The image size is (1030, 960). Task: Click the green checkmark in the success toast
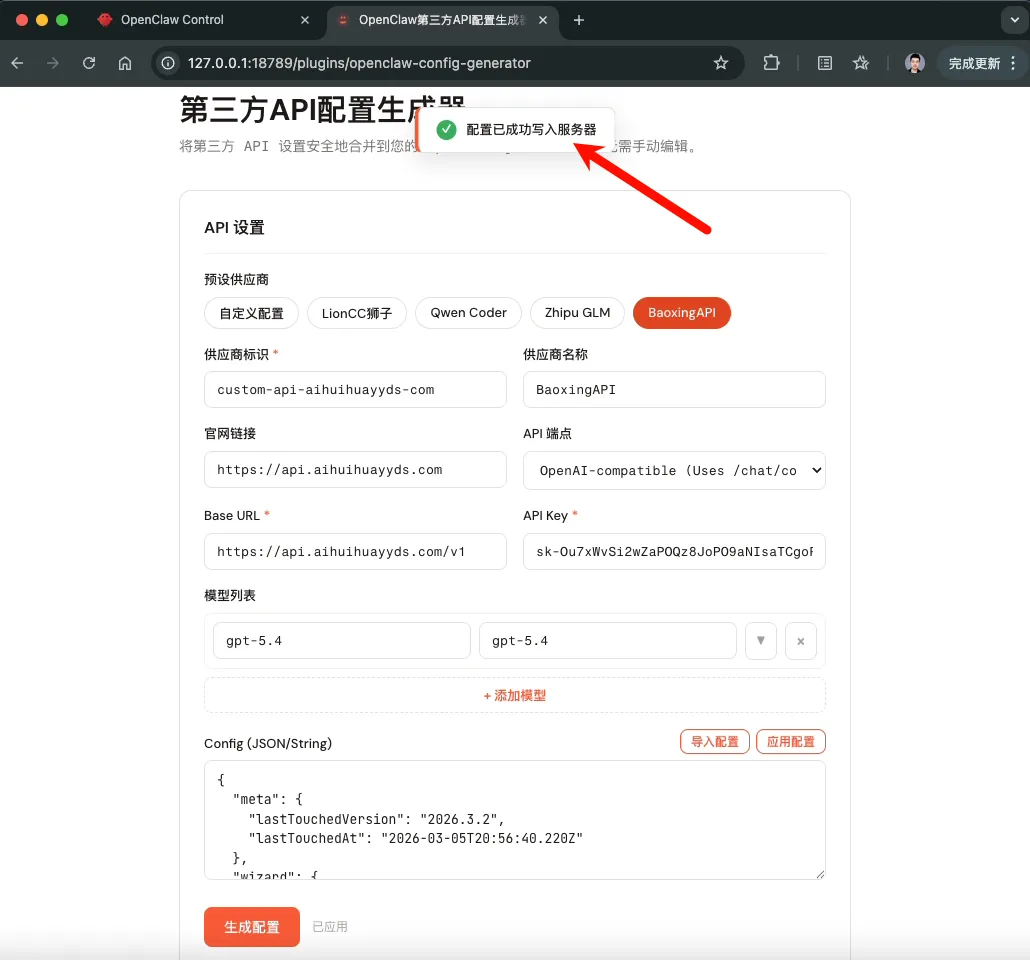click(447, 130)
